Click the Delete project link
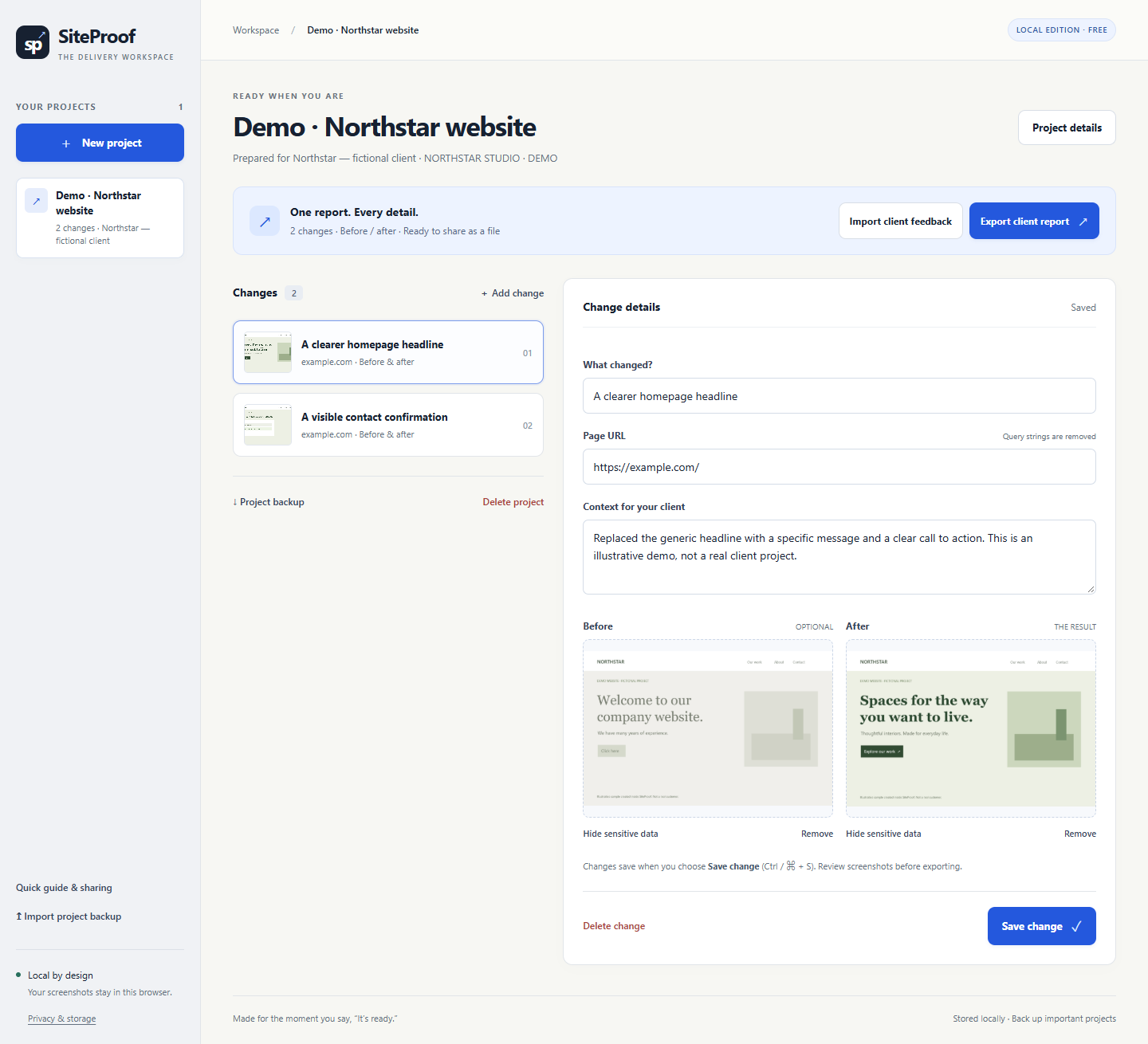 click(513, 502)
